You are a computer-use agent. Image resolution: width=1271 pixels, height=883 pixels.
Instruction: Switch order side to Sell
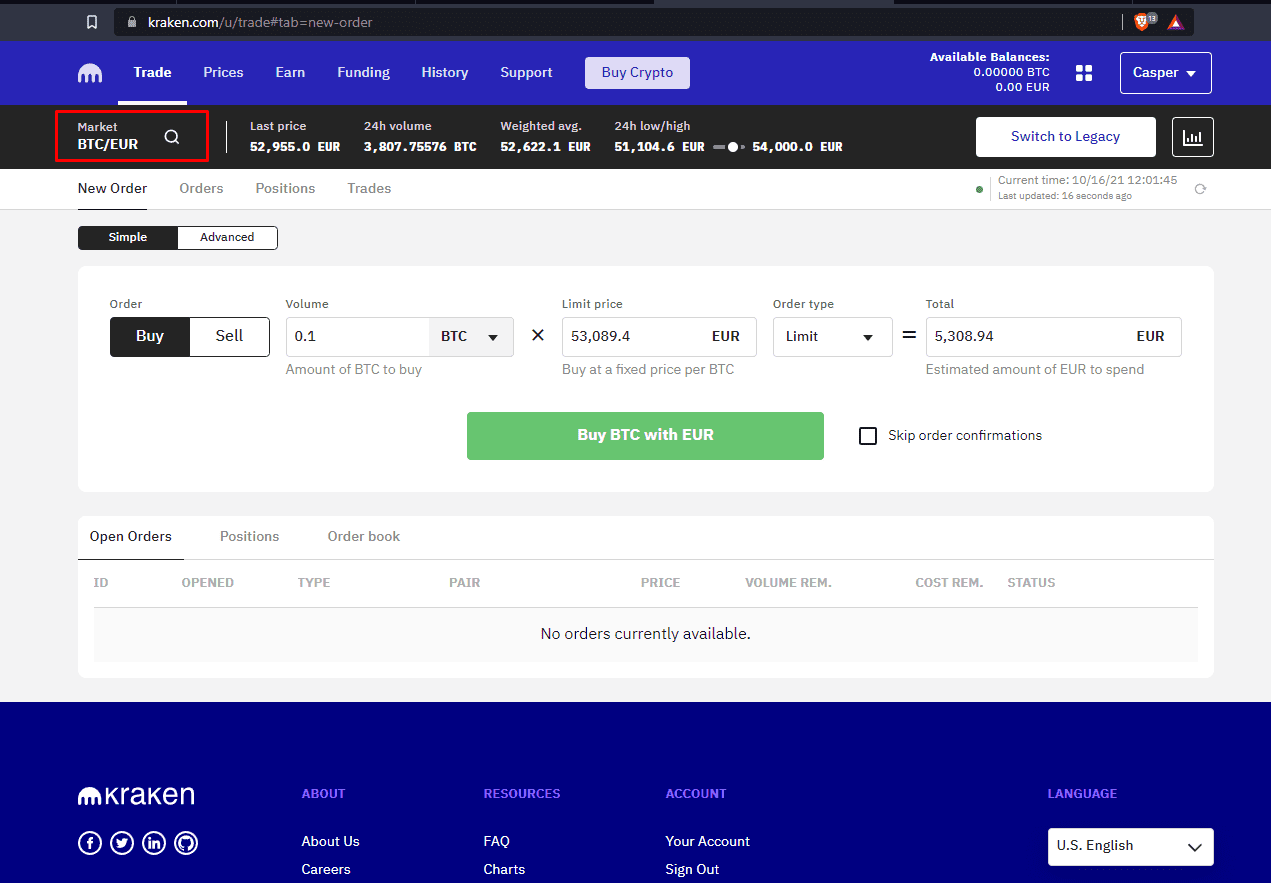229,337
